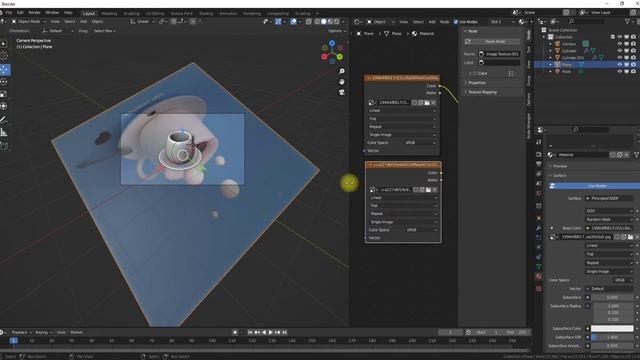Switch to the UV Editing workspace tab

click(155, 13)
